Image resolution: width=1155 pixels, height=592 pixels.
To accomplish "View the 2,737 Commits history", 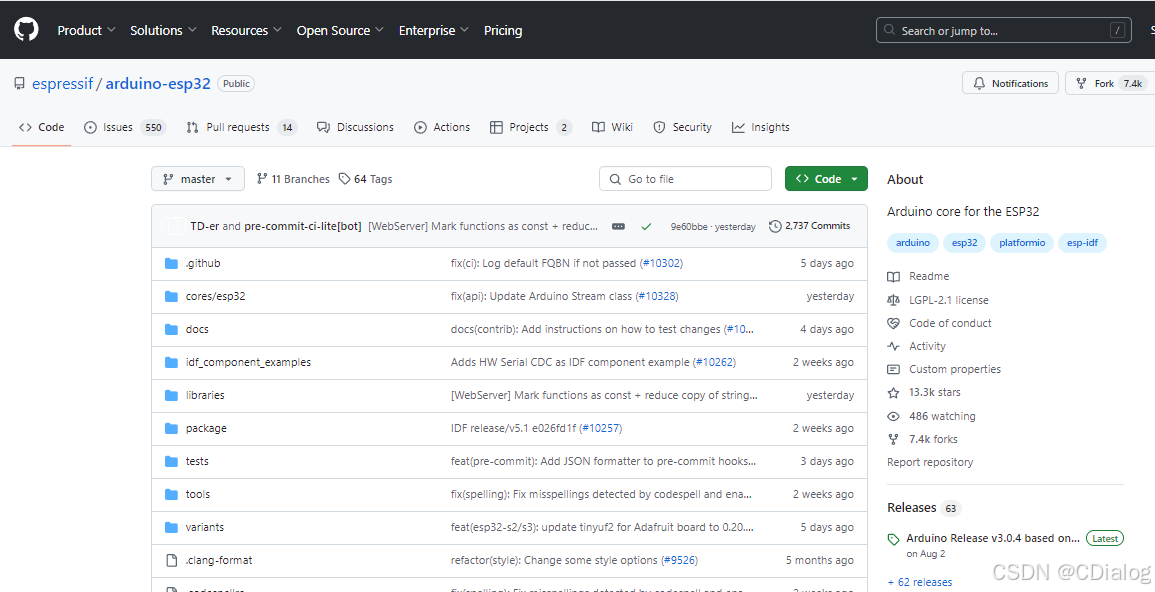I will [x=809, y=226].
